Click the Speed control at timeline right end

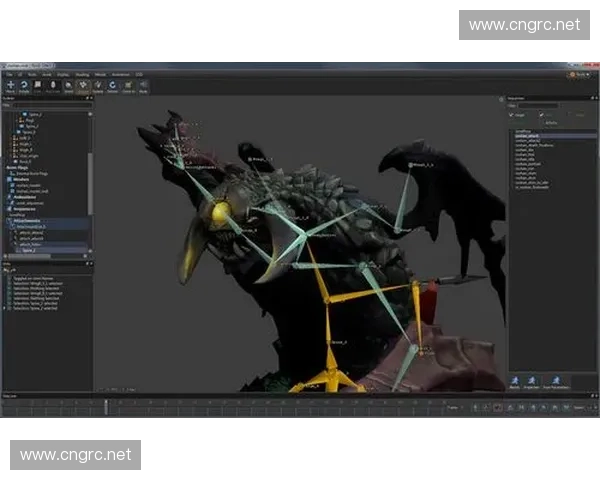585,408
